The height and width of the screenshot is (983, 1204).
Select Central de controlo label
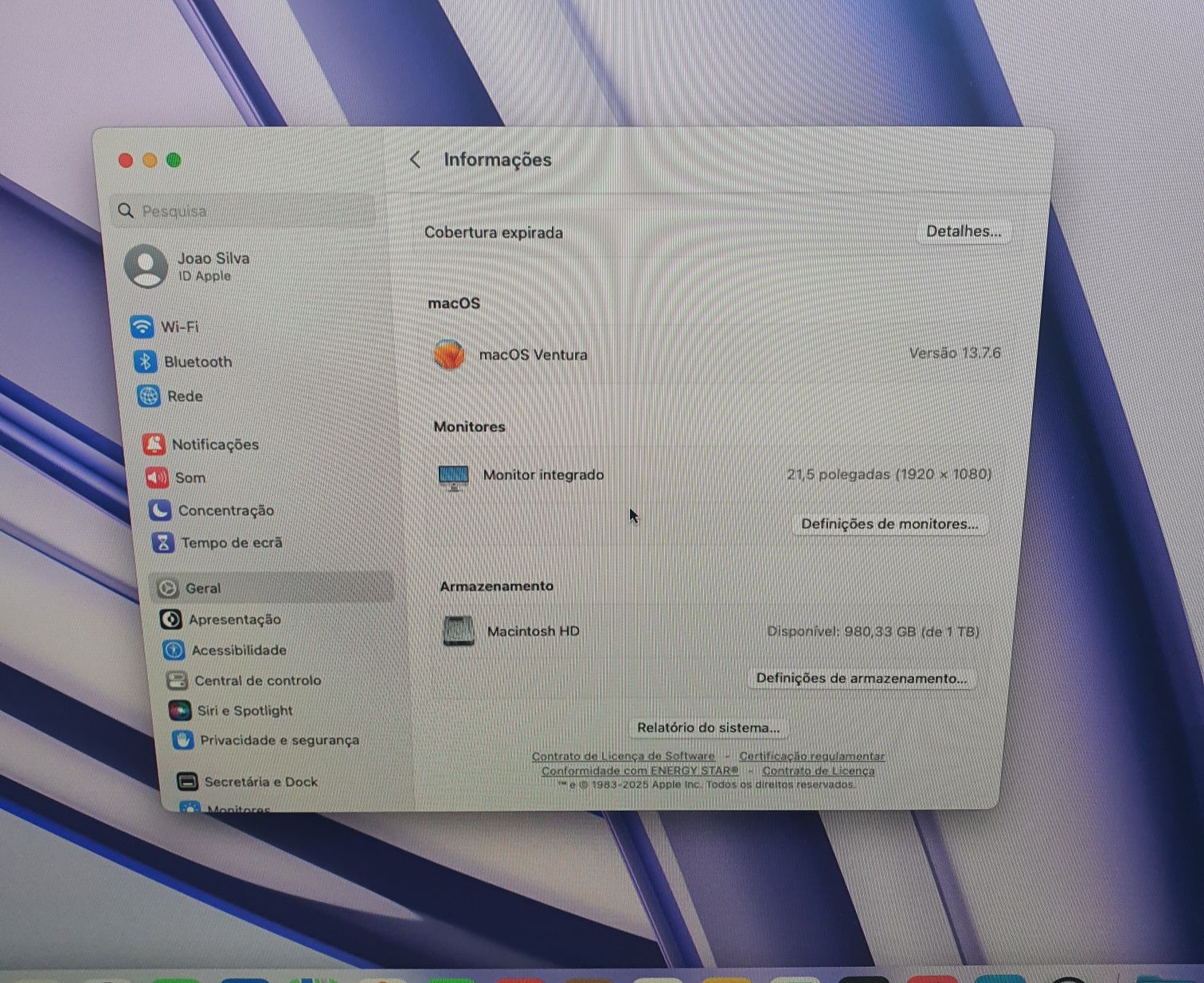(x=258, y=680)
